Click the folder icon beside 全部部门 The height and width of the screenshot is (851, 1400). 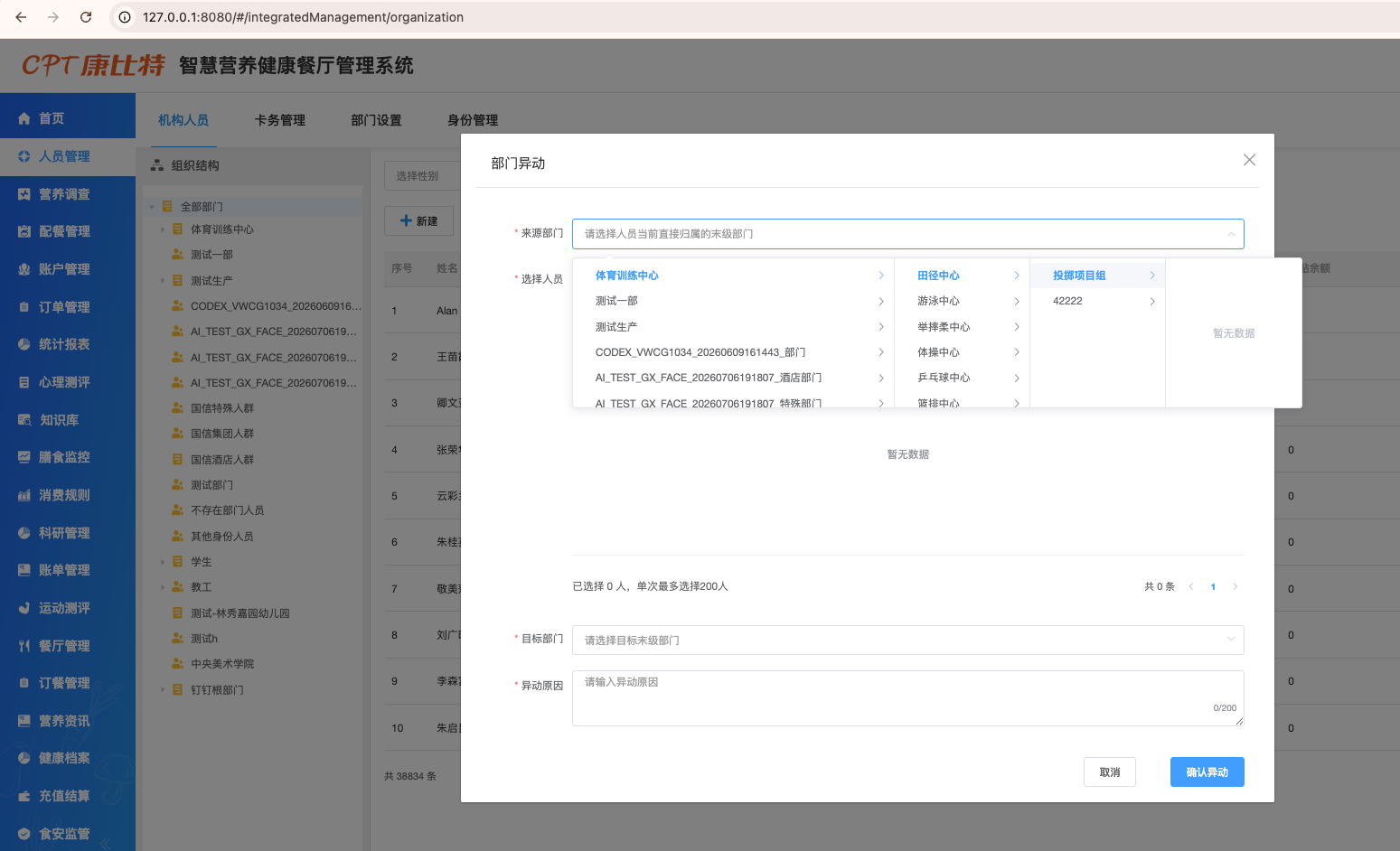click(x=167, y=207)
